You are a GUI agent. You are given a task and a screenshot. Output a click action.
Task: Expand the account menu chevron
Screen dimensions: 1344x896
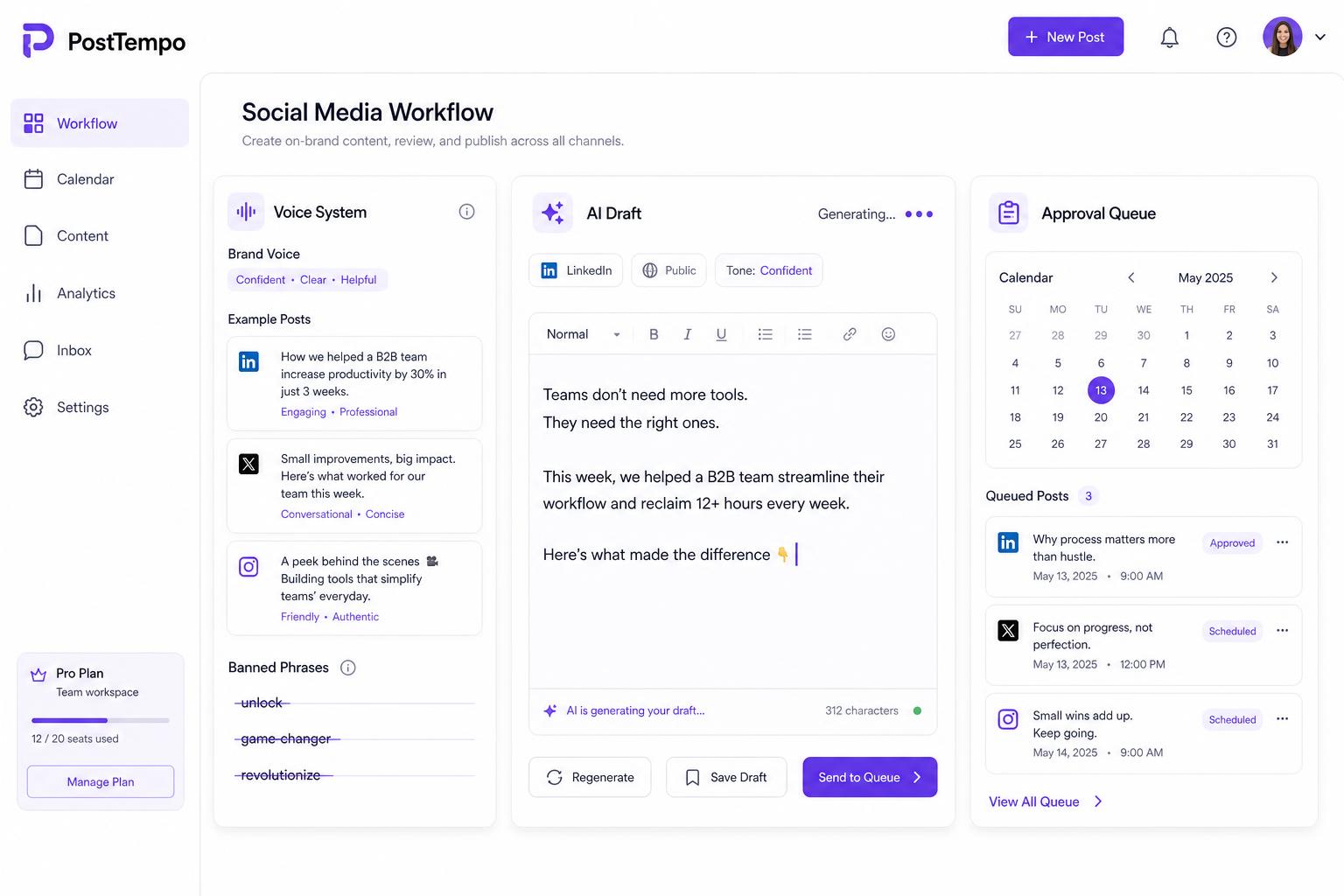1320,37
